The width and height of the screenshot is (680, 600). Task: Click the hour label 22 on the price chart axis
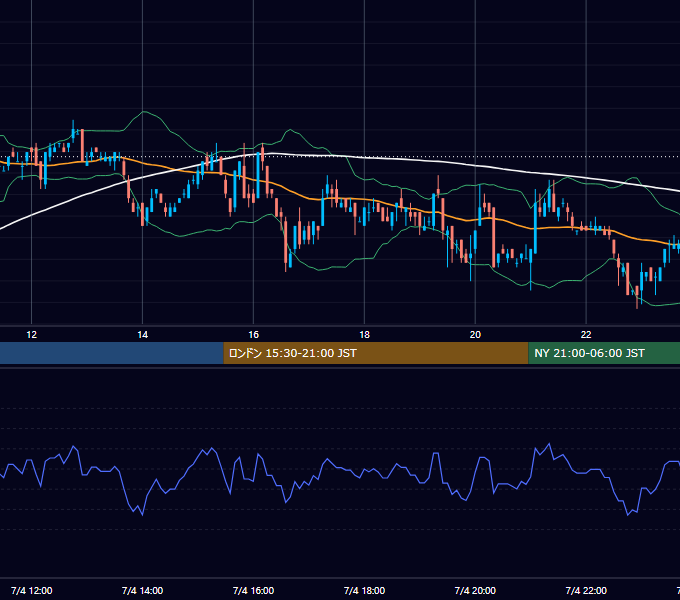click(x=586, y=335)
